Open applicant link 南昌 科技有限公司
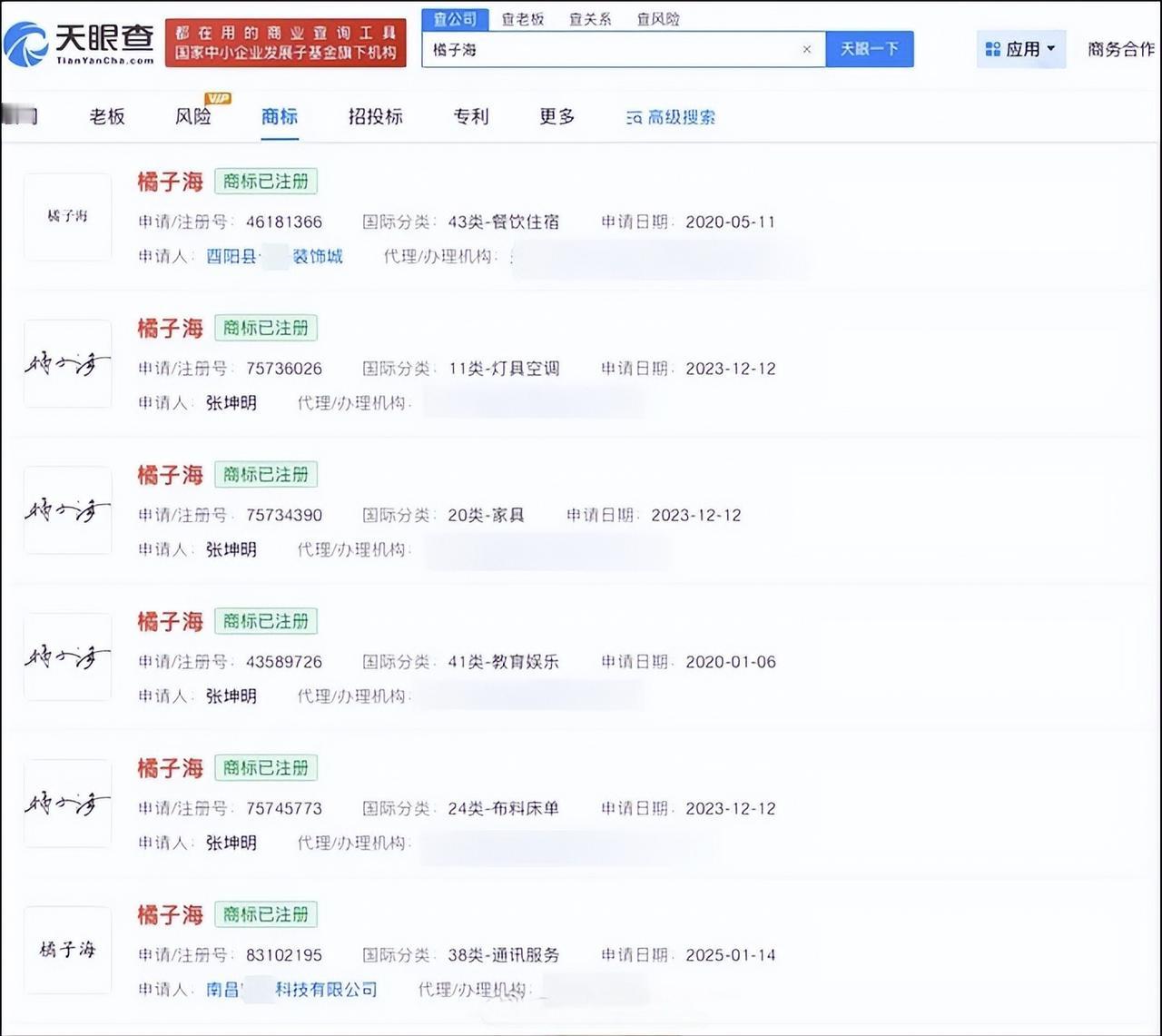The width and height of the screenshot is (1162, 1036). [291, 990]
